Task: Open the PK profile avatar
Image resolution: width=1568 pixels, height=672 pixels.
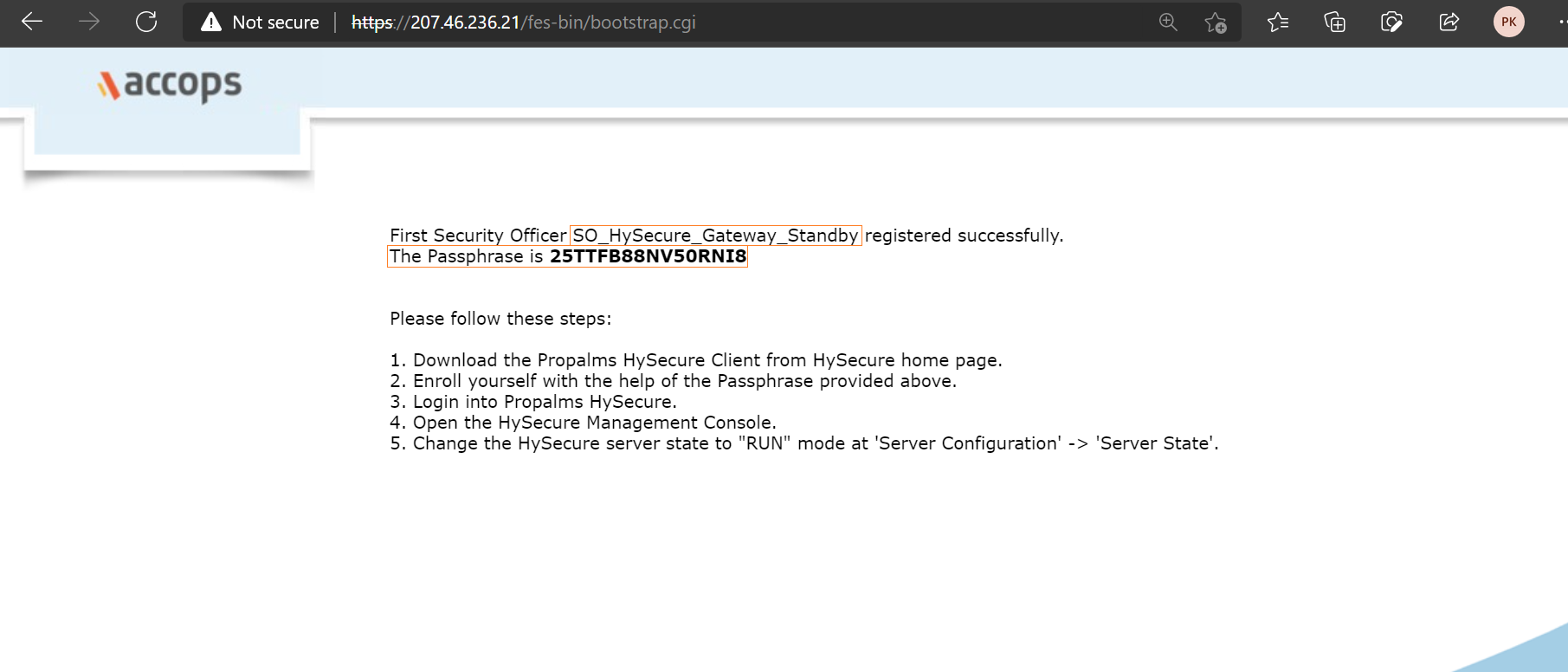Action: click(1508, 23)
